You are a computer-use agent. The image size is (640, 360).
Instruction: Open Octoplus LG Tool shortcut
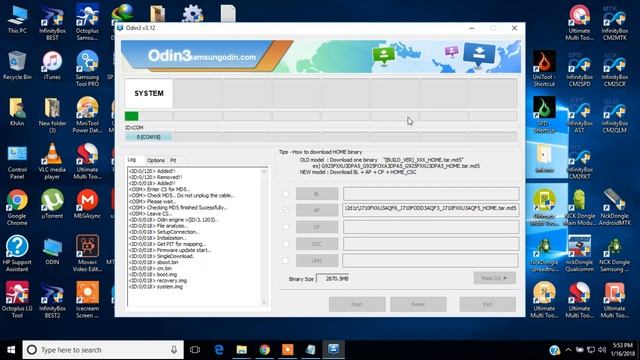pyautogui.click(x=17, y=300)
